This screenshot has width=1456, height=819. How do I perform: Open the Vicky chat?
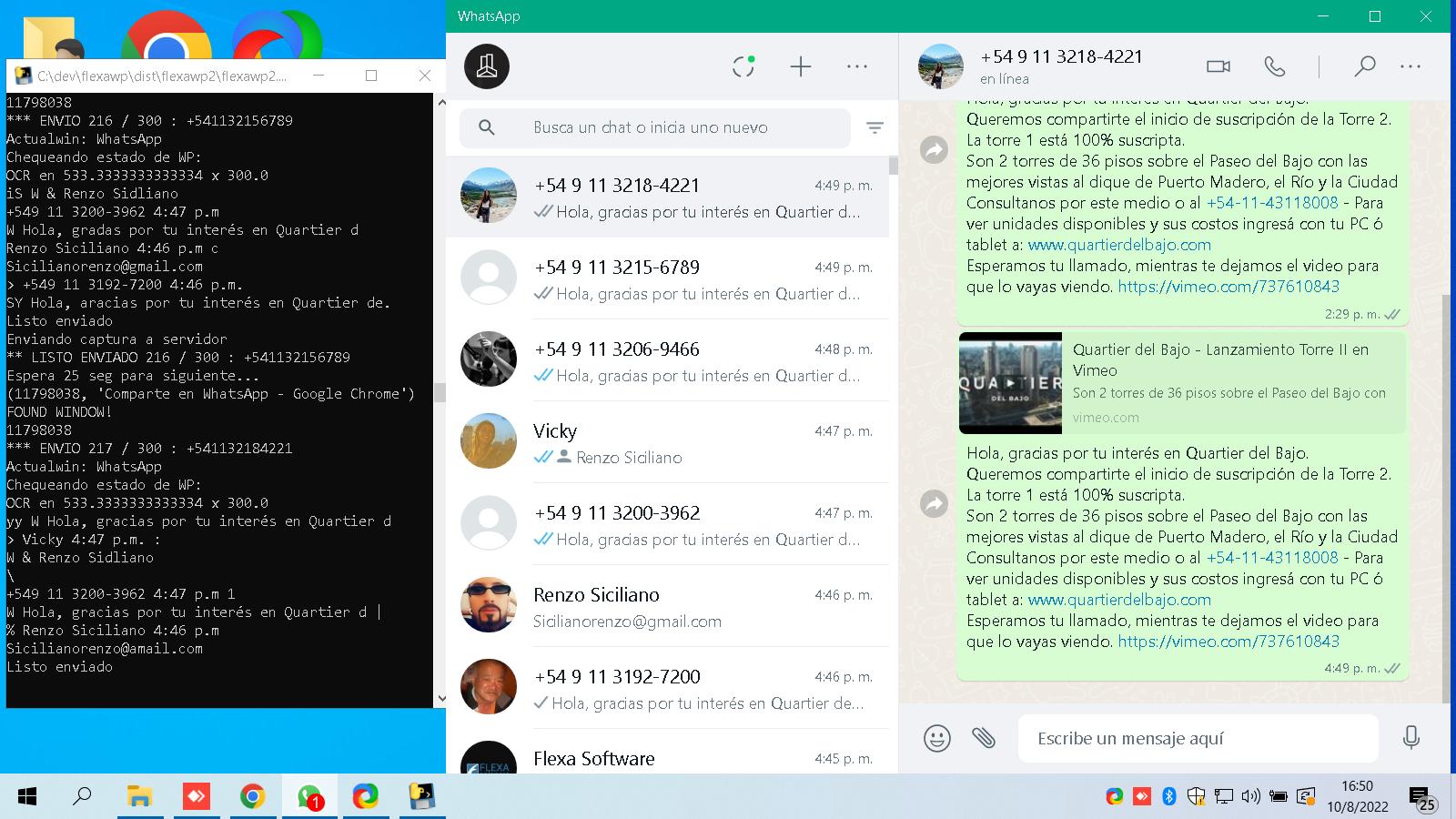pos(667,442)
